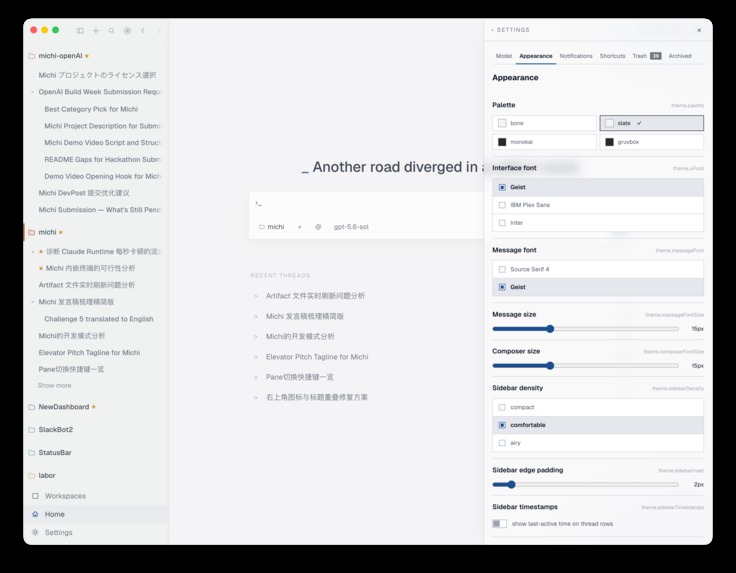736x573 pixels.
Task: Click the Workspaces square icon
Action: coord(35,496)
